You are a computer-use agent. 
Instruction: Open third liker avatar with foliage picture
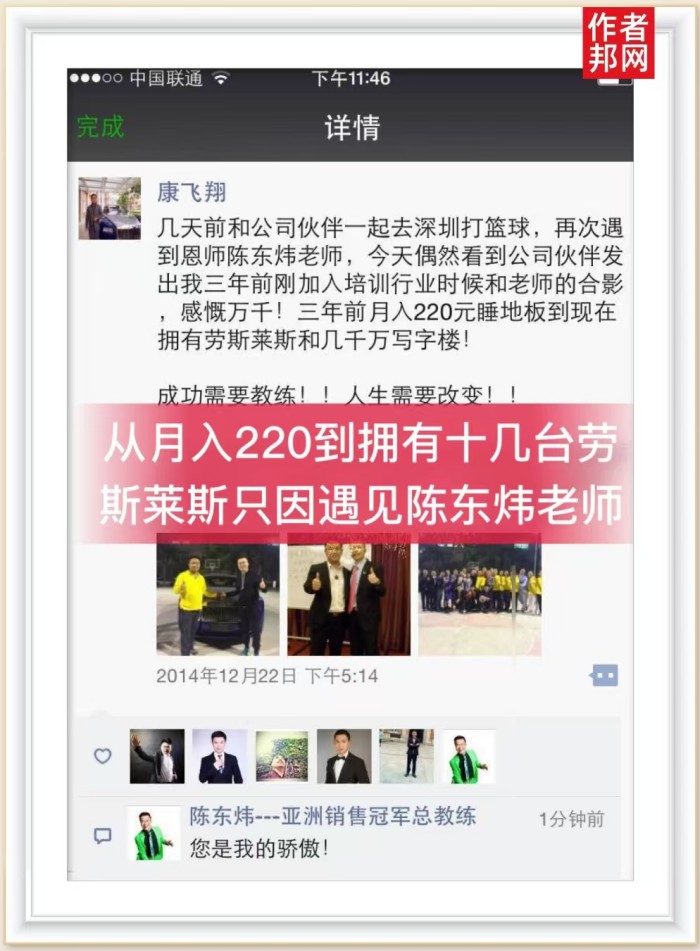(x=282, y=756)
